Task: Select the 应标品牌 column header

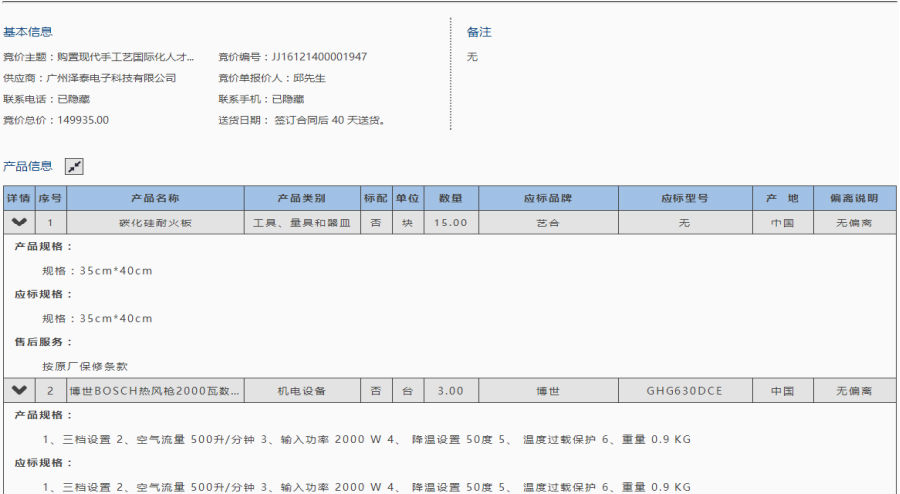Action: click(x=548, y=198)
